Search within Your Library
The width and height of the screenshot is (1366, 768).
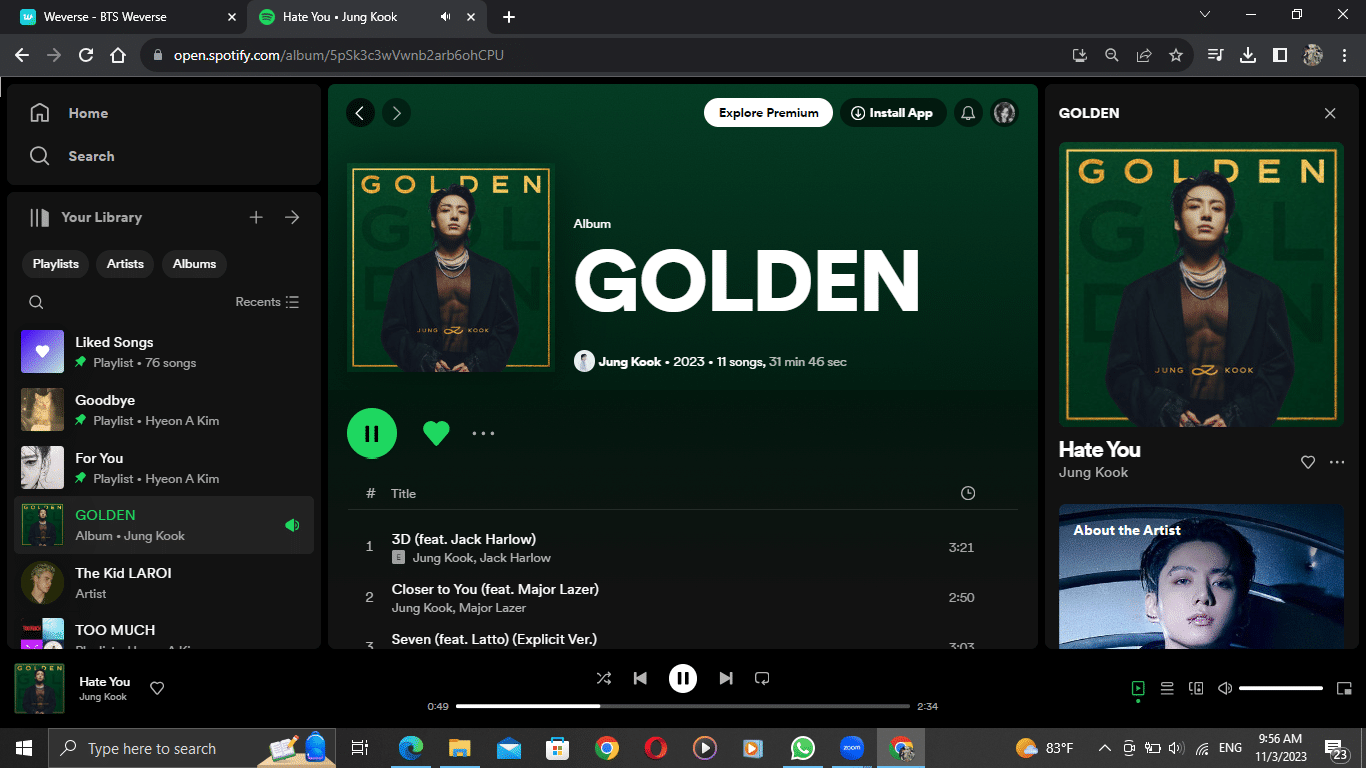pos(36,302)
